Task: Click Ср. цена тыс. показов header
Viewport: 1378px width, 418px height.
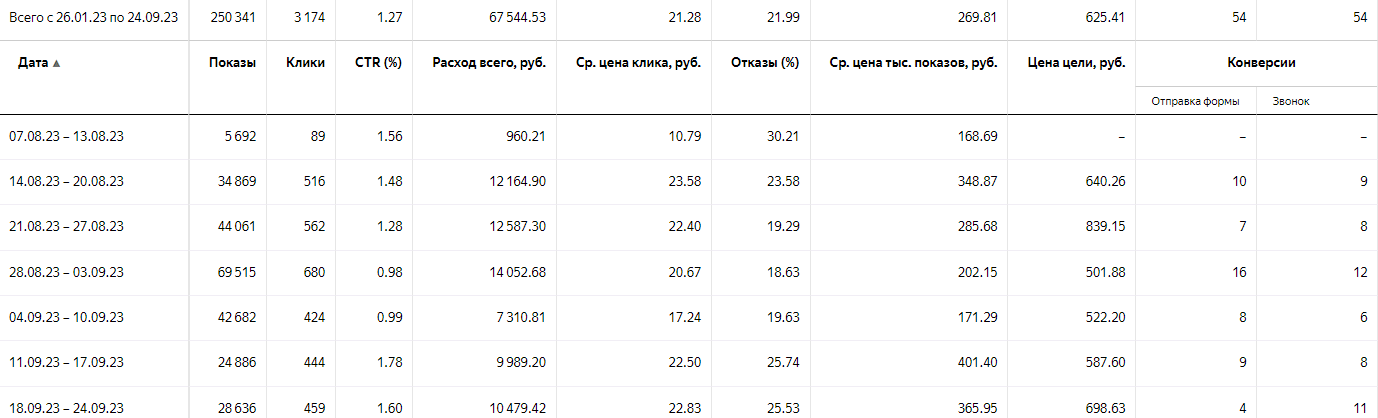Action: click(x=914, y=62)
